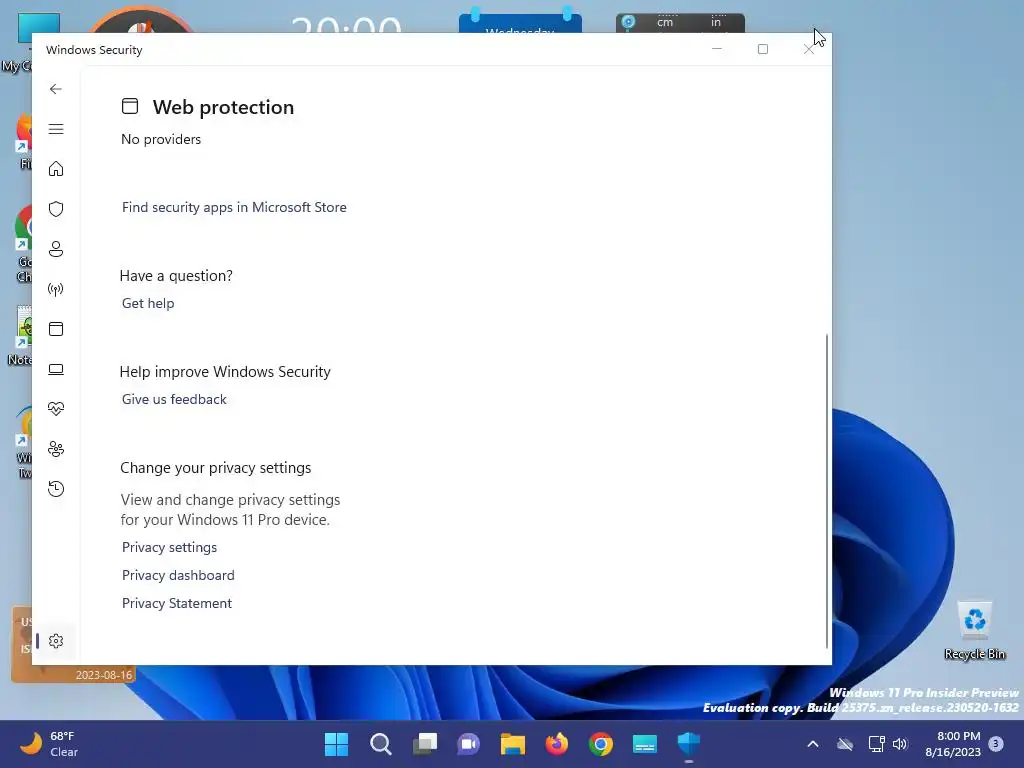The width and height of the screenshot is (1024, 768).
Task: Open Account protection person icon
Action: click(56, 249)
